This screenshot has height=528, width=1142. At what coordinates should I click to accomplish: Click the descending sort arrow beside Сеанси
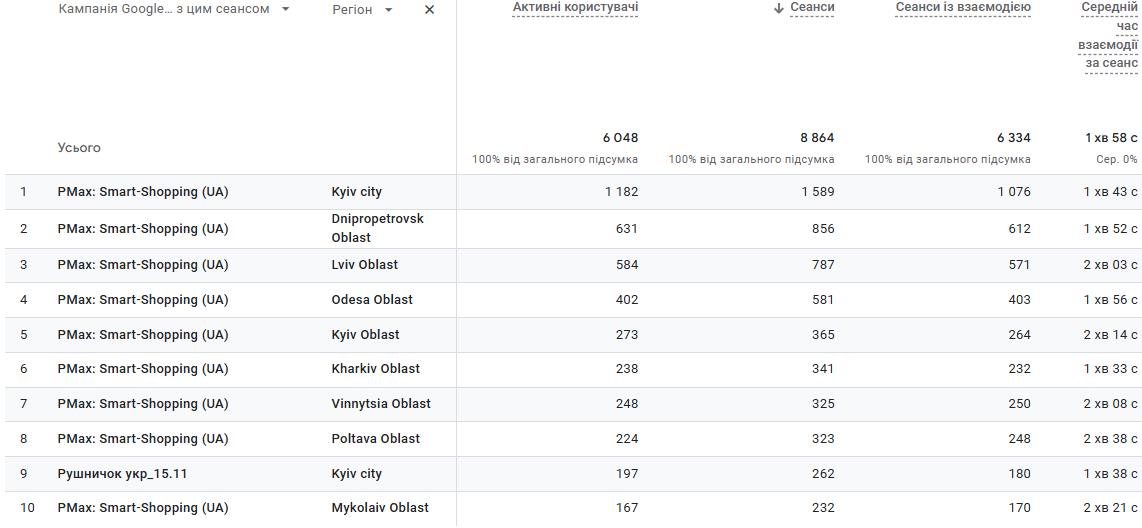point(779,9)
